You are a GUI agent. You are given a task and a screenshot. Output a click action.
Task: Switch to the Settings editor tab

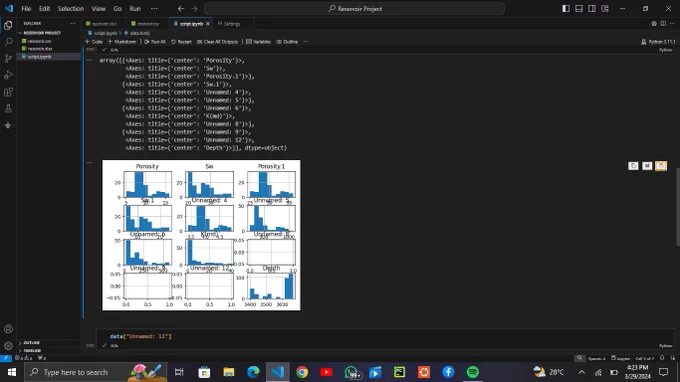(230, 24)
